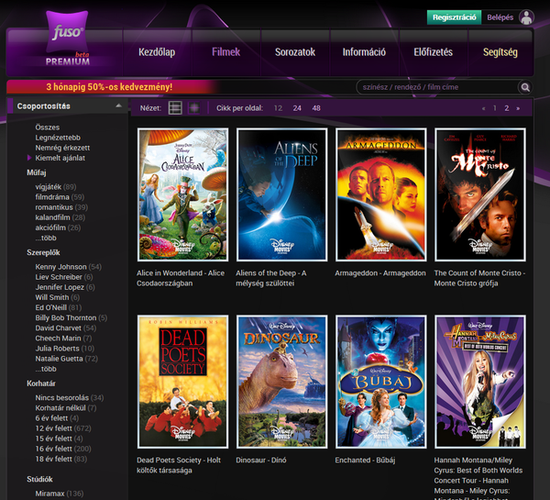Show 48 items per page
The image size is (550, 500).
(316, 108)
